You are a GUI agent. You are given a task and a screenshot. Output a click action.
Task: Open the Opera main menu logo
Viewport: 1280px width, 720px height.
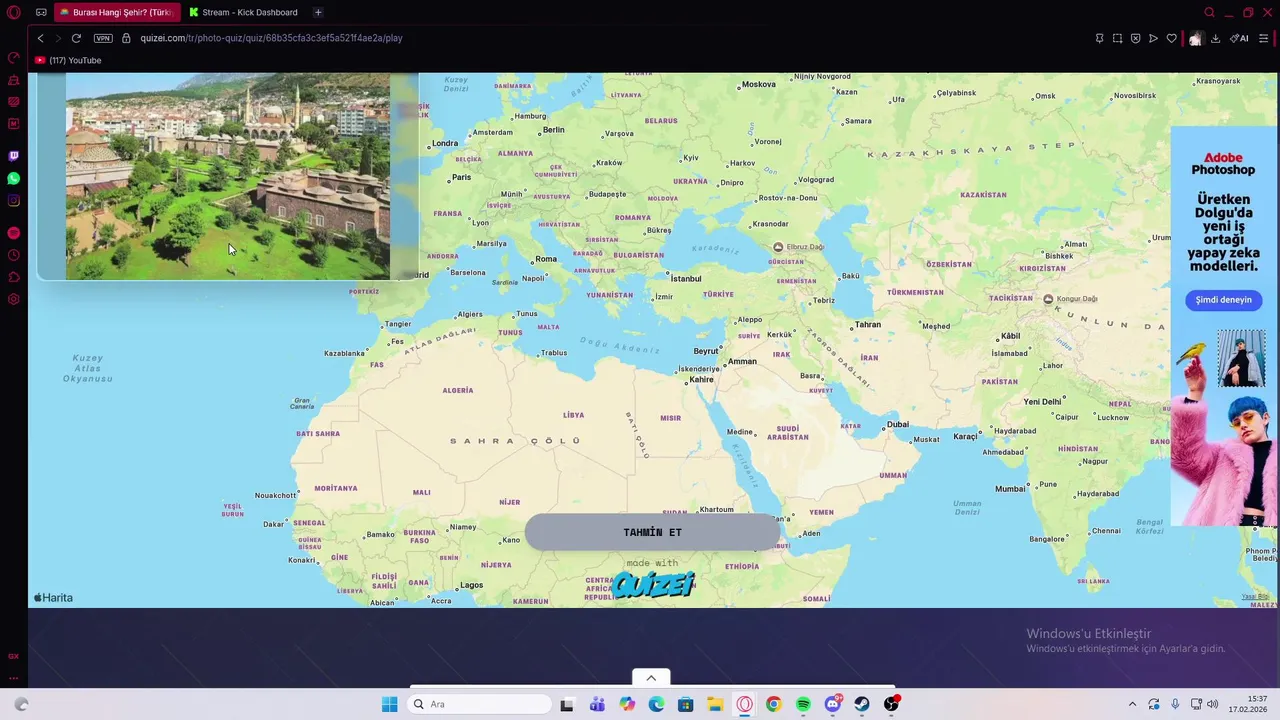[x=13, y=12]
